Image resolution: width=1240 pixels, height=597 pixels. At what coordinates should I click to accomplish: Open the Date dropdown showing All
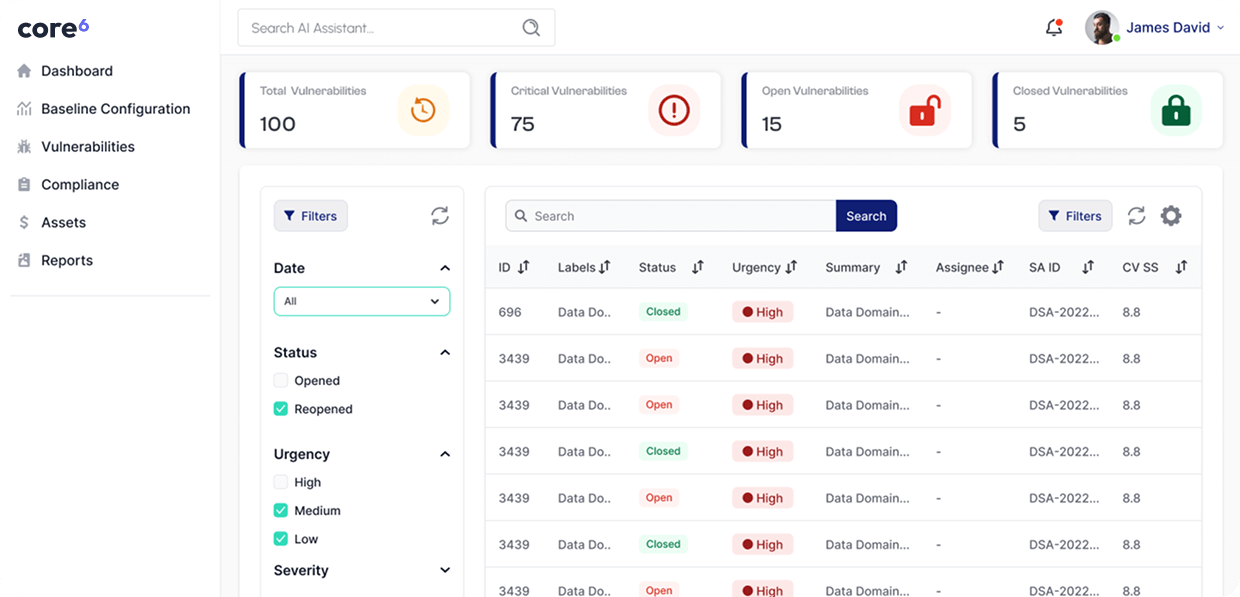(361, 301)
